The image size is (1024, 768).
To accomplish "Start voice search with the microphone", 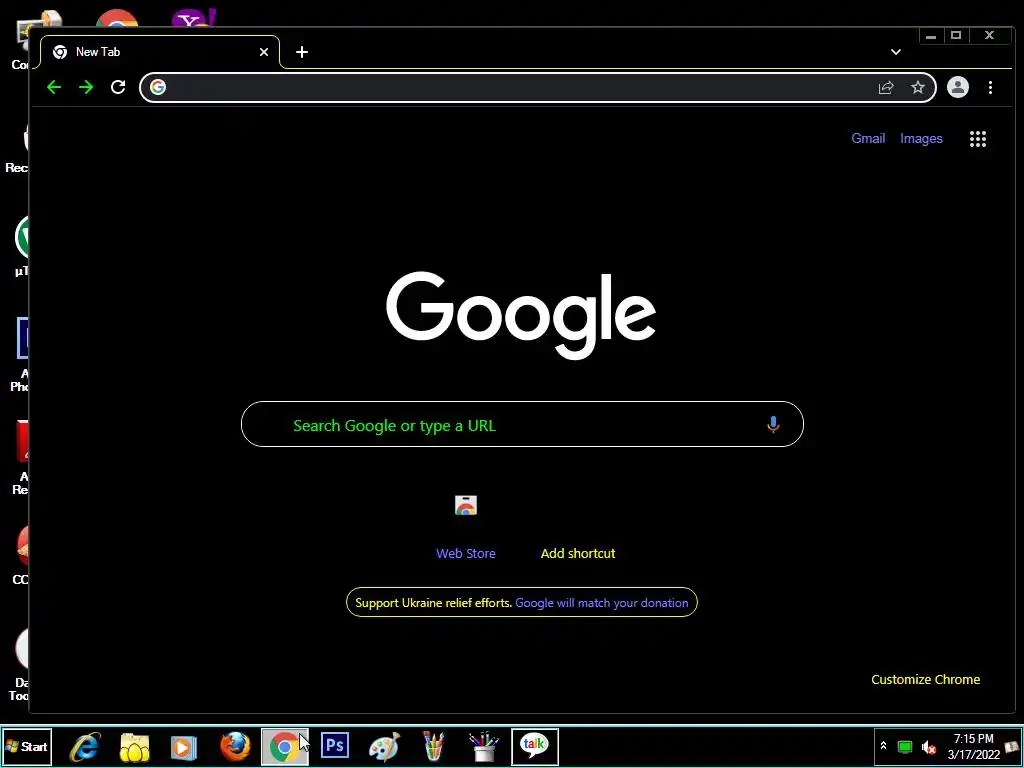I will click(x=773, y=424).
